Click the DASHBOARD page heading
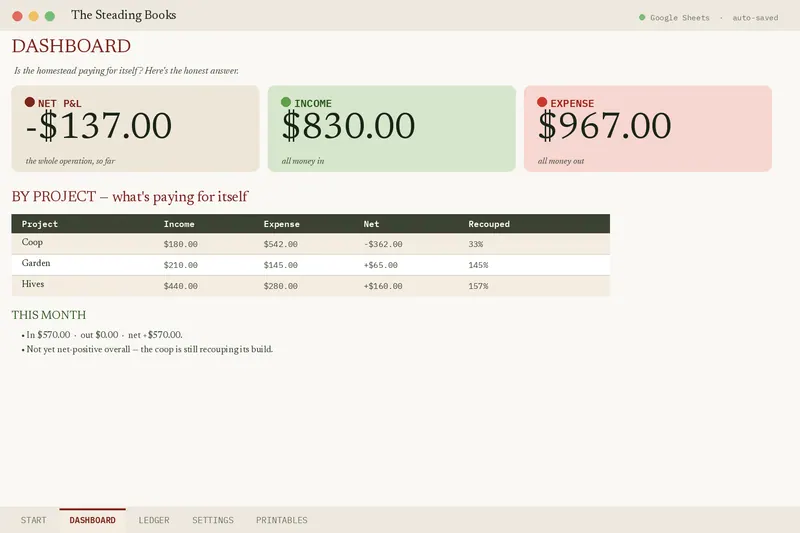This screenshot has width=800, height=533. tap(71, 46)
